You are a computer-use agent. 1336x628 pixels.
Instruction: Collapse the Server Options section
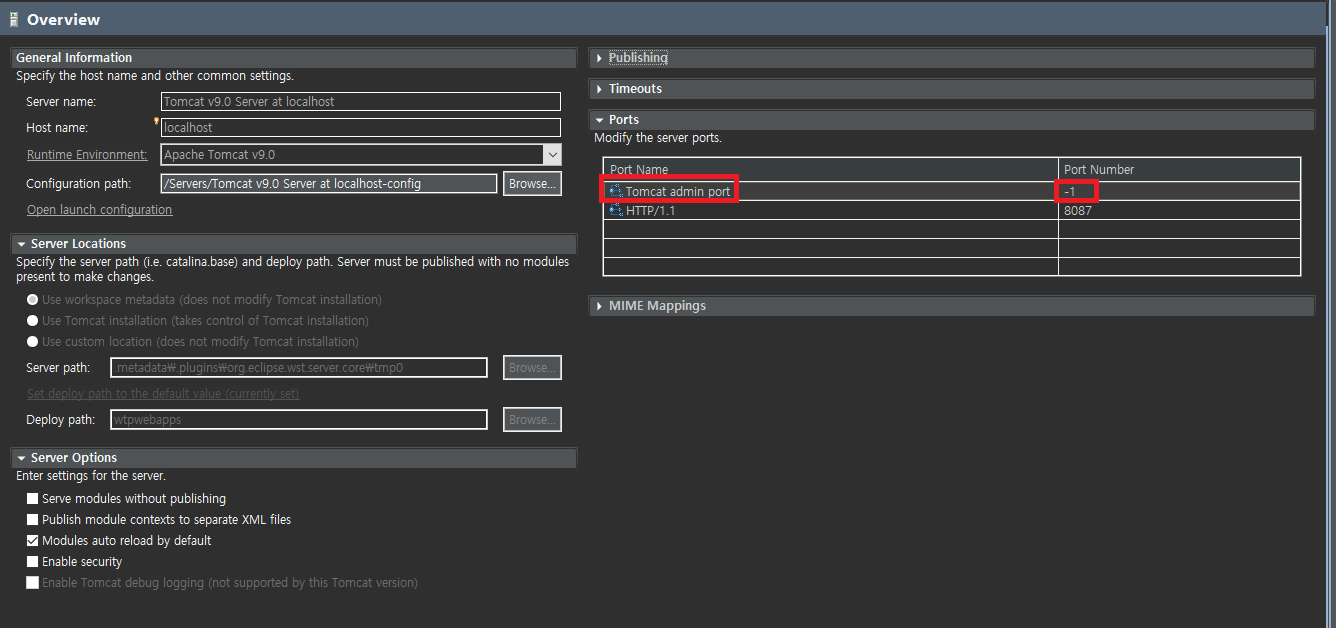21,458
